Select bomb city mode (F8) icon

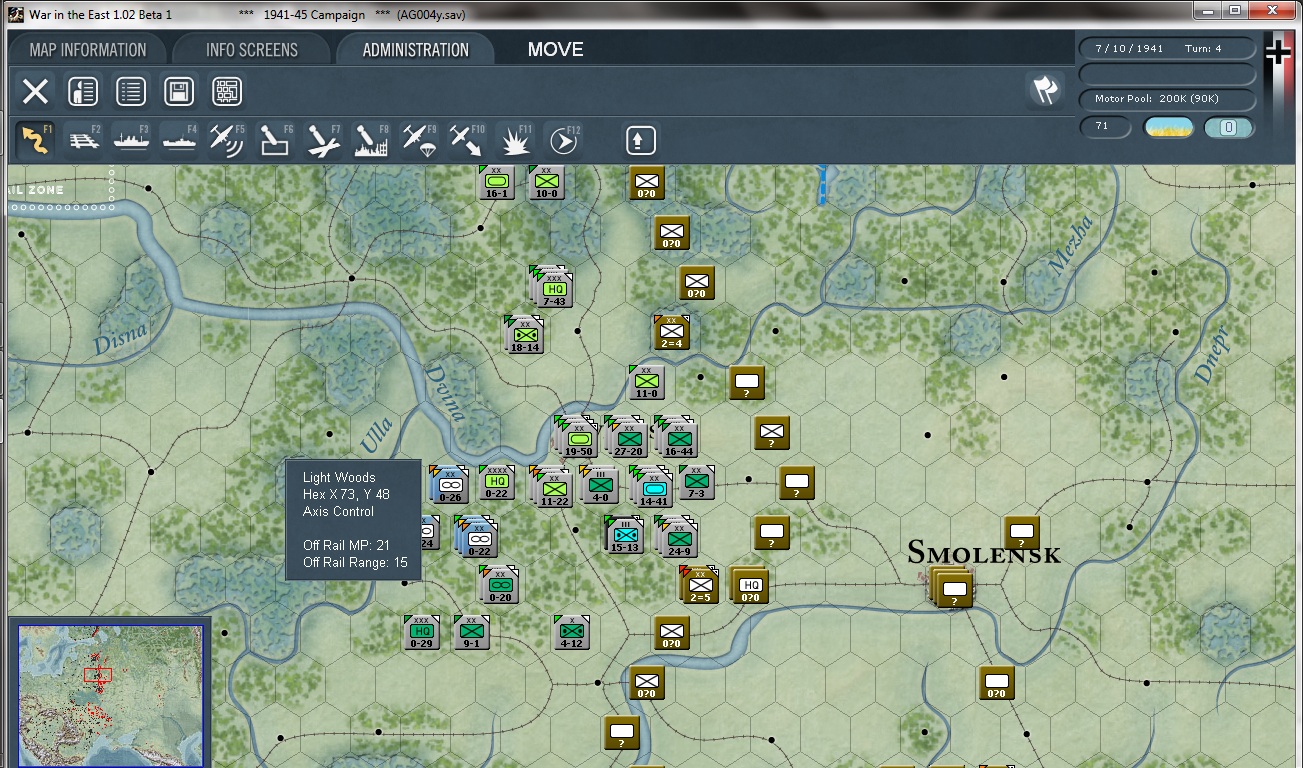pyautogui.click(x=372, y=140)
